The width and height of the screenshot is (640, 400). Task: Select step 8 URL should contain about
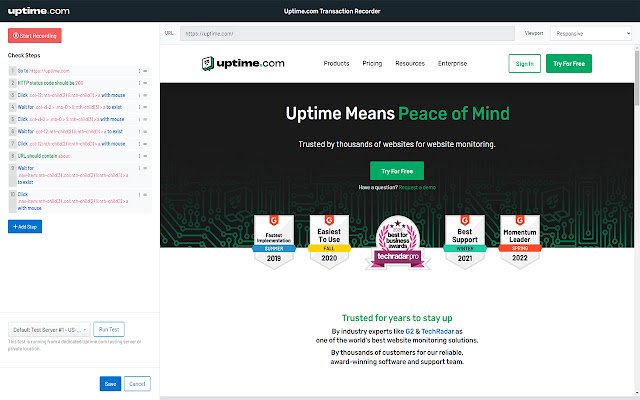(80, 156)
